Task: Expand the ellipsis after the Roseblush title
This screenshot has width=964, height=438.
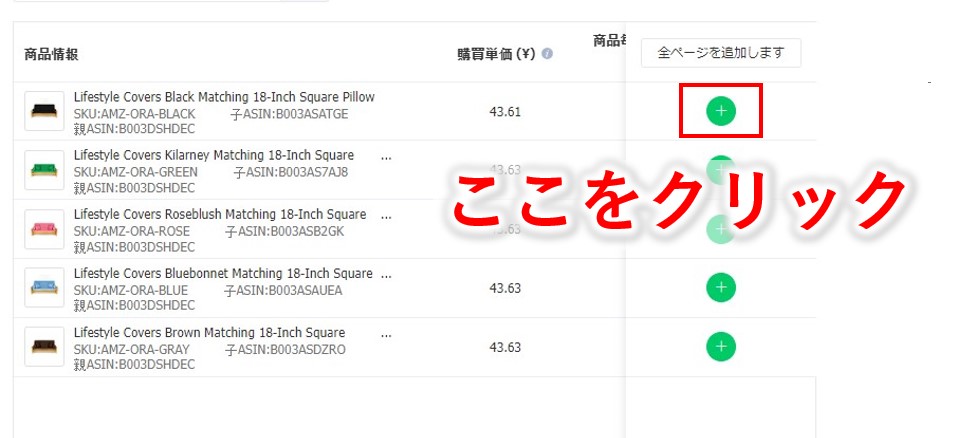Action: click(386, 217)
